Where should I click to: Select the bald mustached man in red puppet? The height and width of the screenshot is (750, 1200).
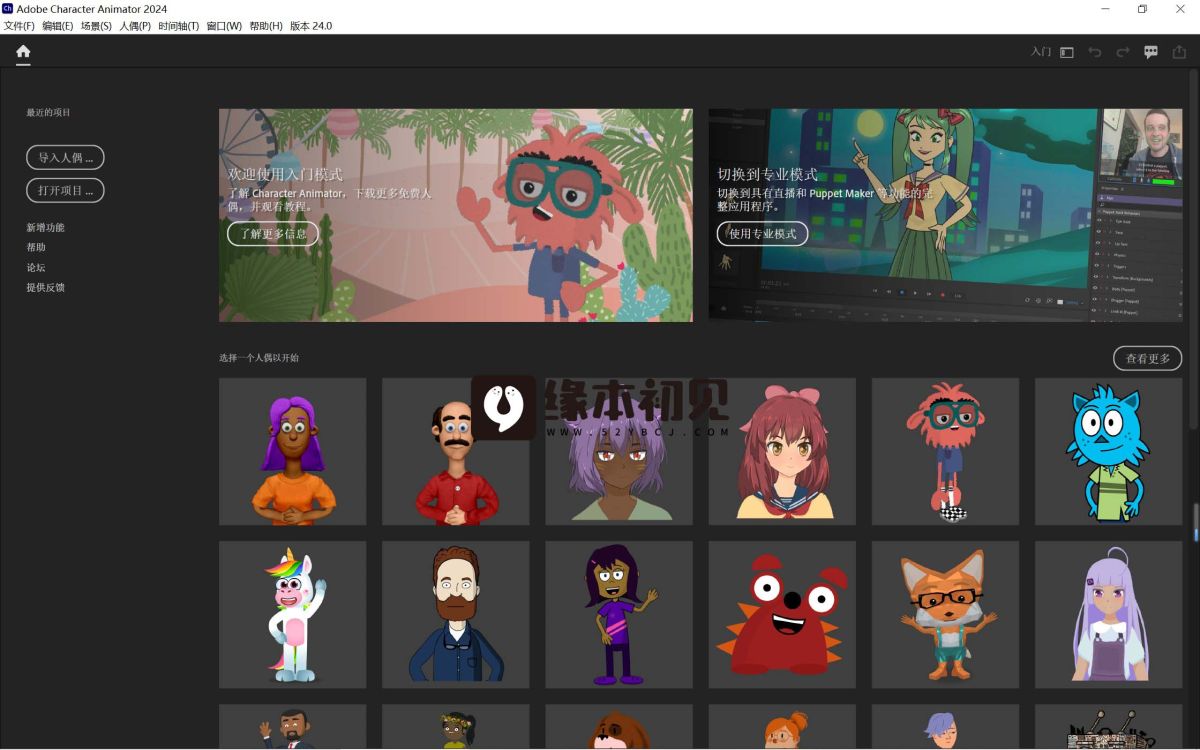pos(456,452)
